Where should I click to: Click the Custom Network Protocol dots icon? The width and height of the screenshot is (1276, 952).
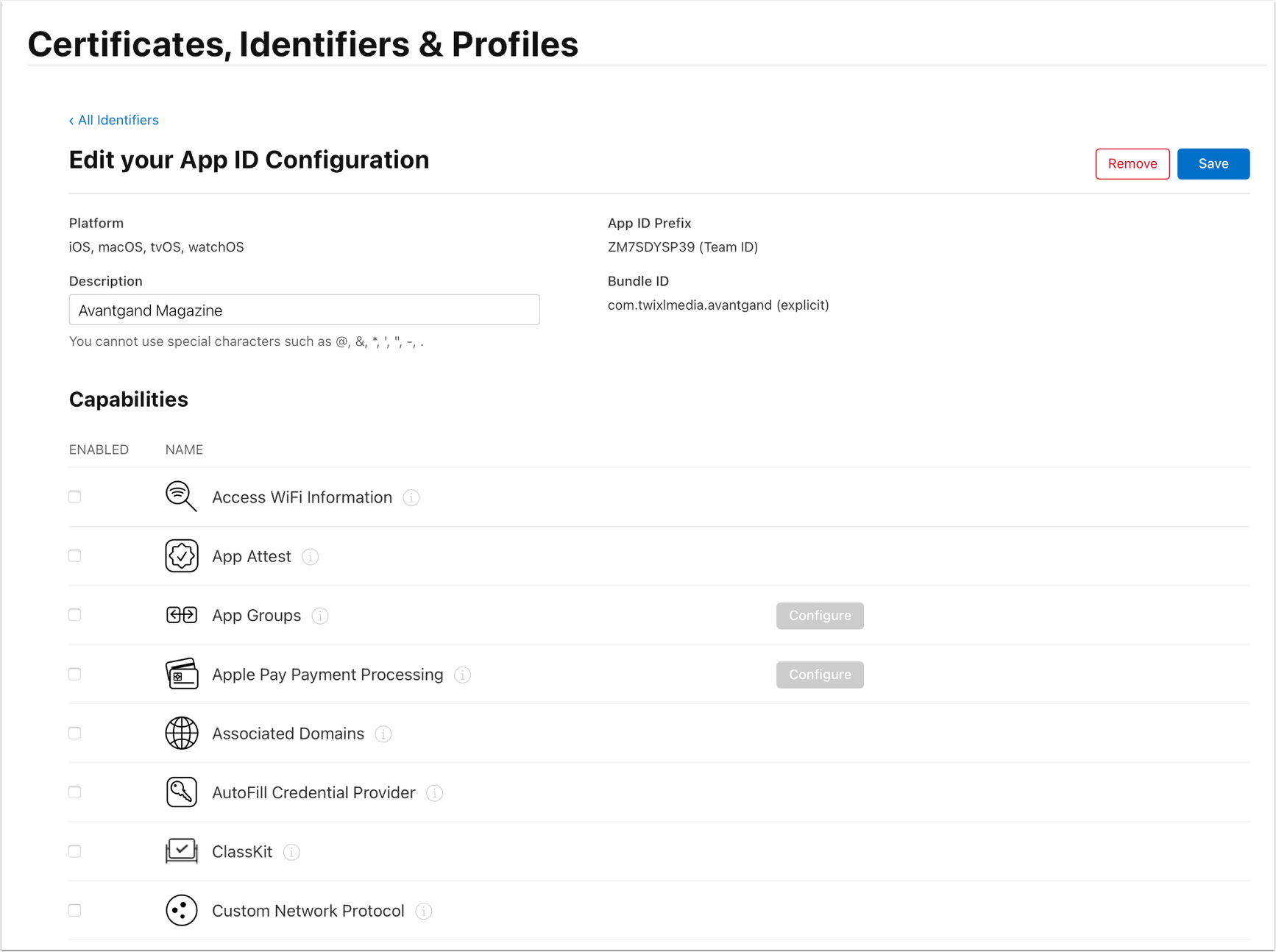[181, 910]
